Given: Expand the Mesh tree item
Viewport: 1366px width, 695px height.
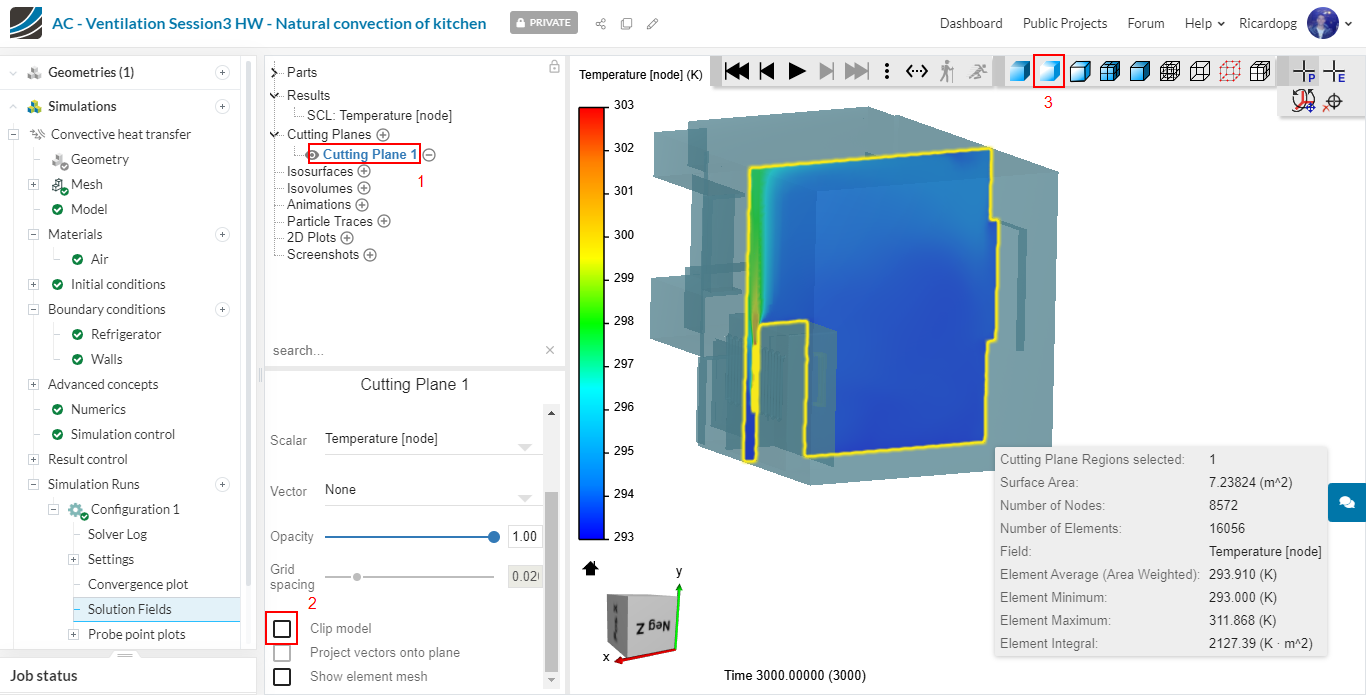Looking at the screenshot, I should [x=33, y=185].
